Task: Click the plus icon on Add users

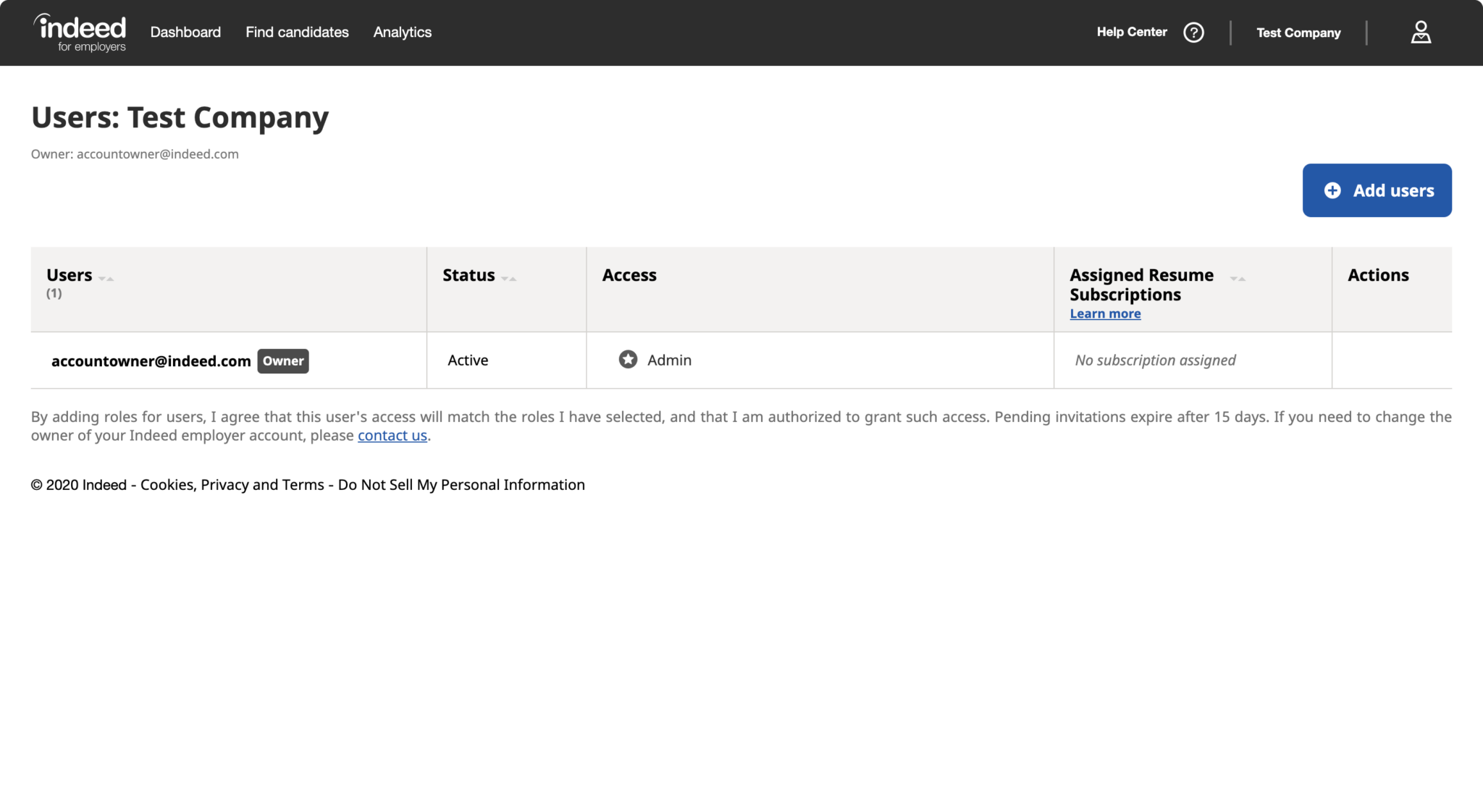Action: 1332,190
